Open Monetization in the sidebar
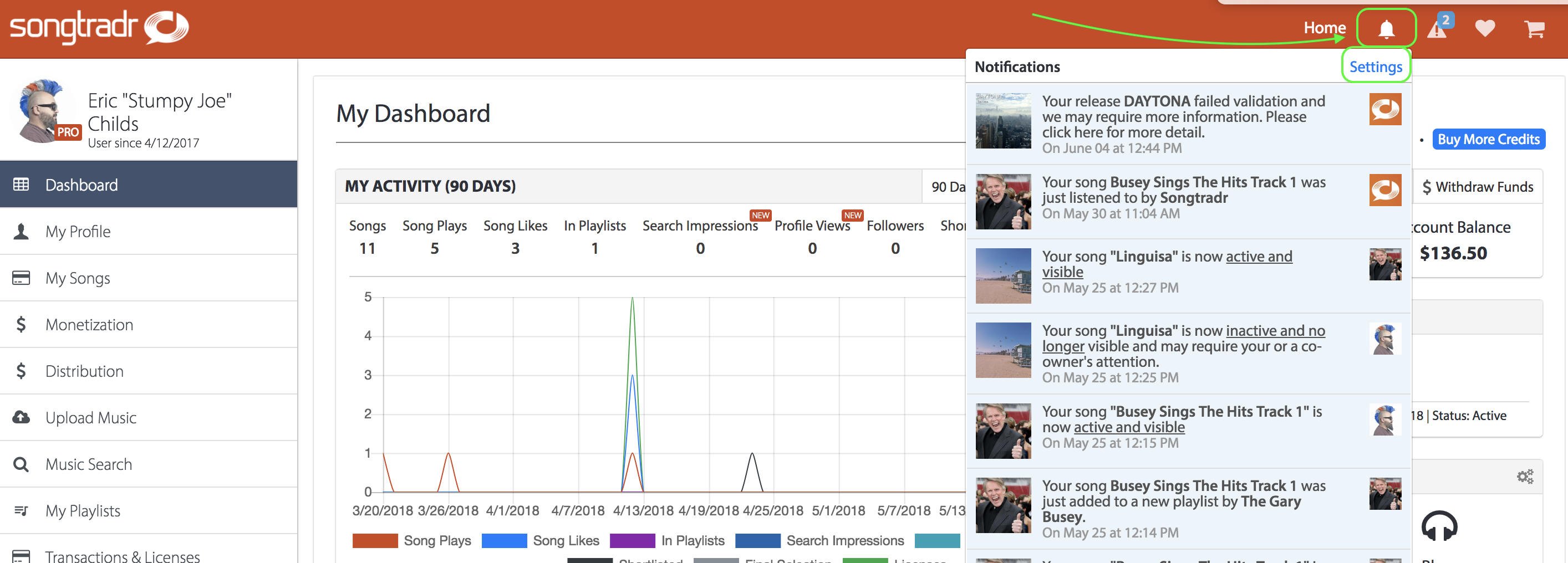 tap(149, 324)
